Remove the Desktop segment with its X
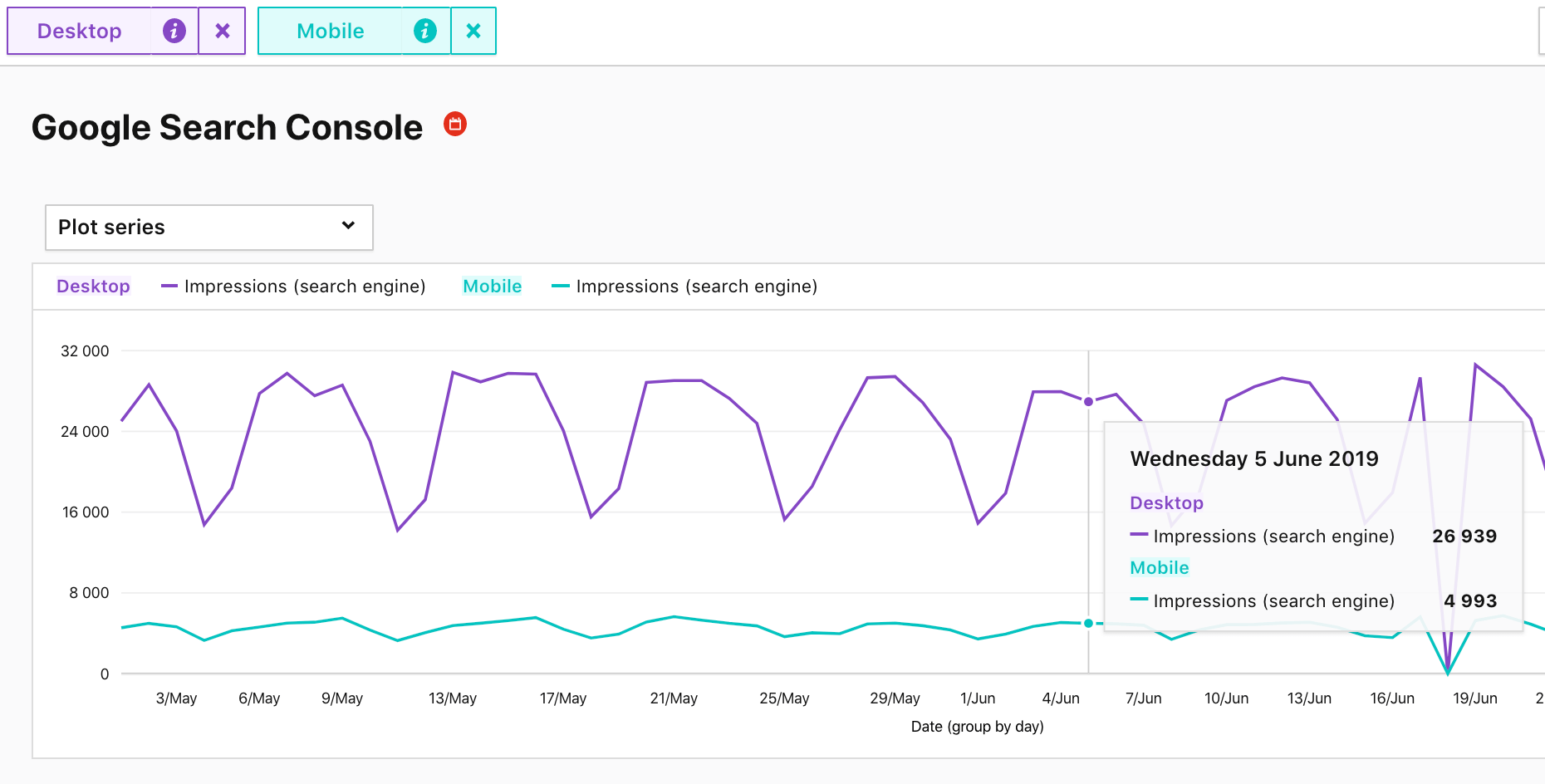The height and width of the screenshot is (784, 1545). [223, 32]
